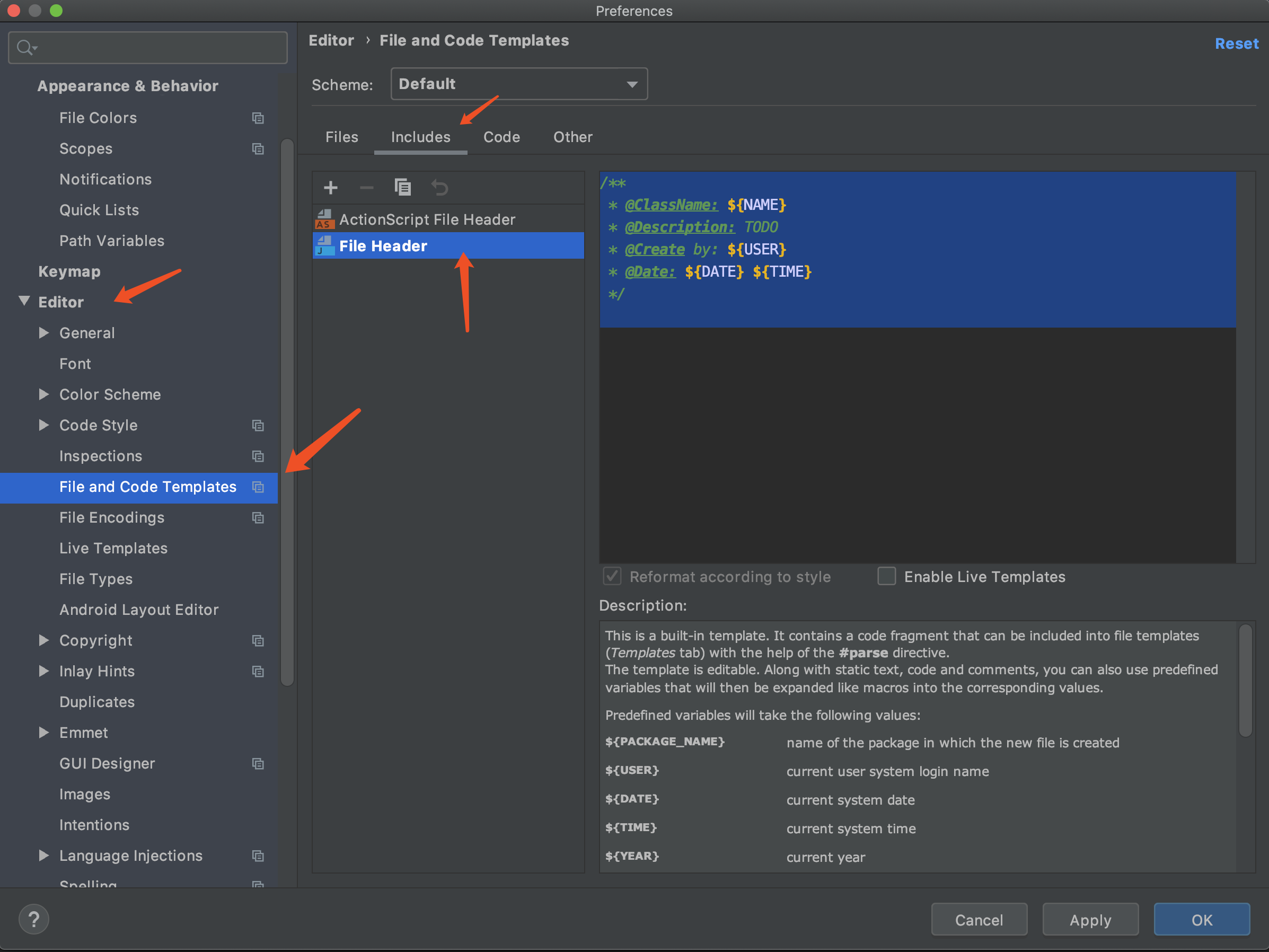Screen dimensions: 1269x952
Task: Click the project-level icon next to Code Style
Action: (x=258, y=425)
